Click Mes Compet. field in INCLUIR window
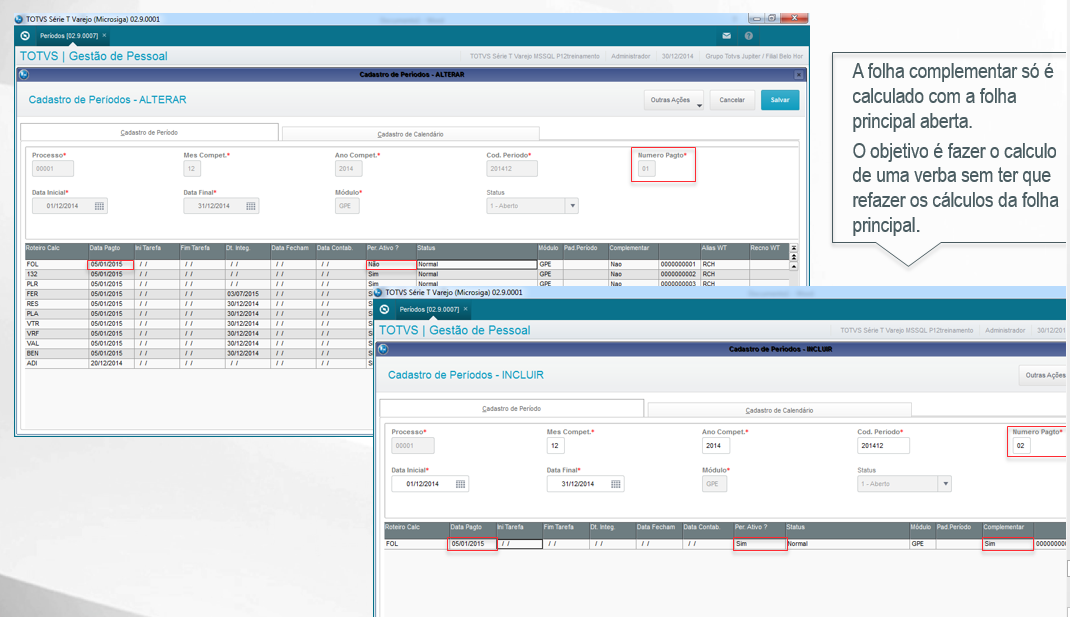 [555, 446]
